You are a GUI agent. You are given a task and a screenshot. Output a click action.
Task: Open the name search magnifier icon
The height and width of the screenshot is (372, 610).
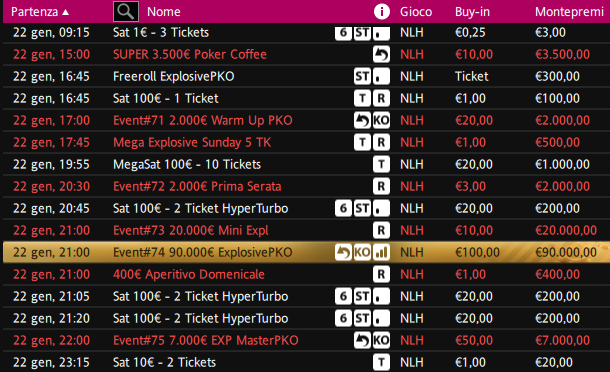[x=126, y=11]
